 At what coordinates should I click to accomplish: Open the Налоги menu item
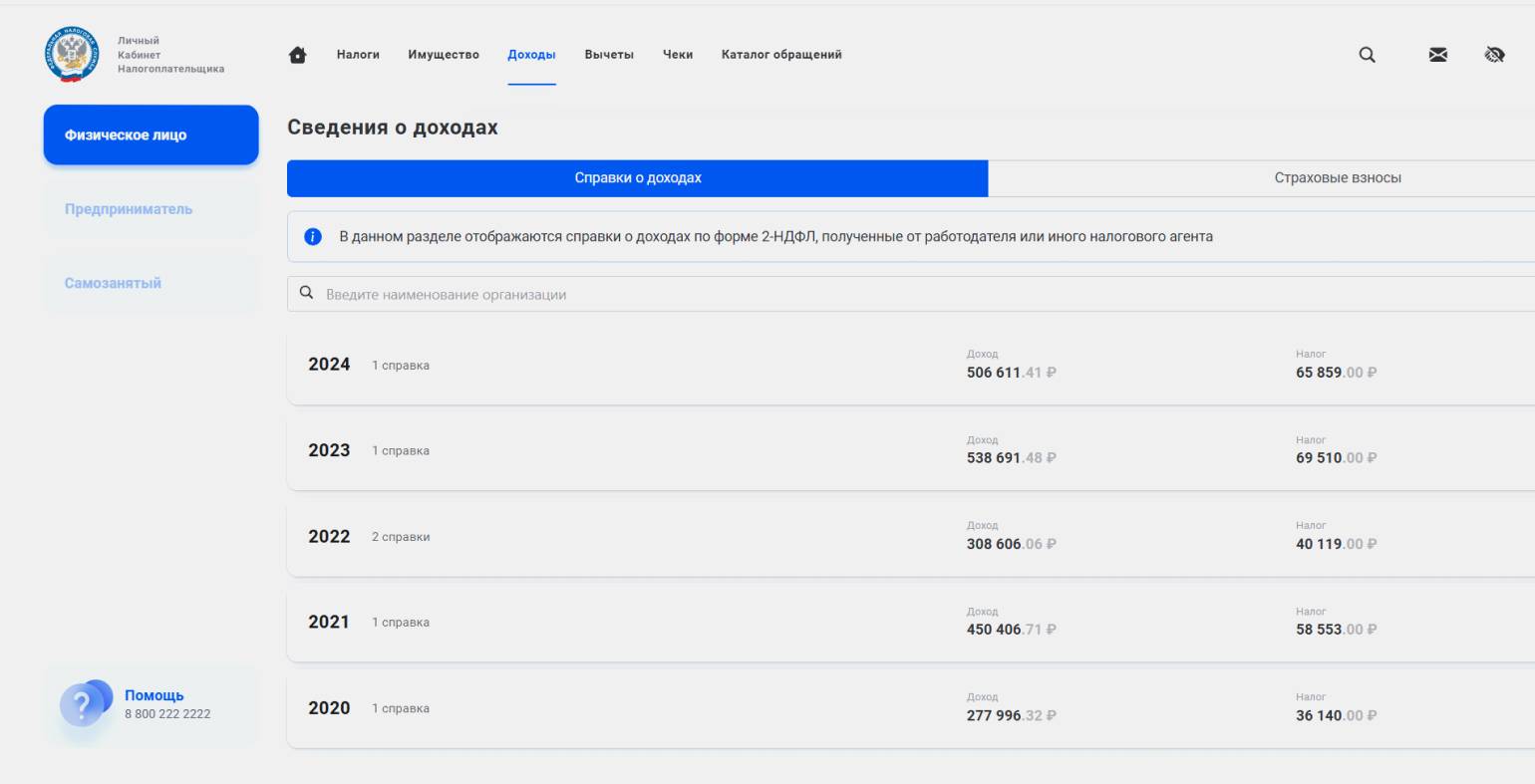pyautogui.click(x=358, y=55)
